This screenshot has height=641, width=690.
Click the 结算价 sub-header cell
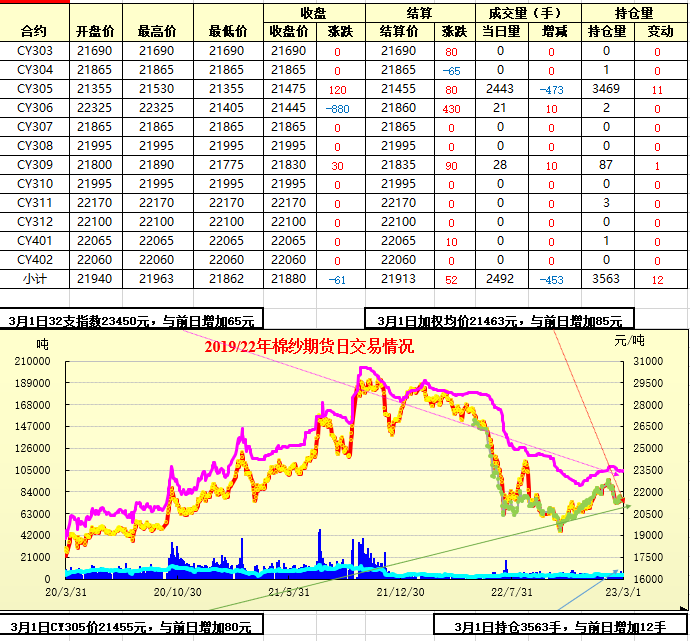[x=398, y=31]
